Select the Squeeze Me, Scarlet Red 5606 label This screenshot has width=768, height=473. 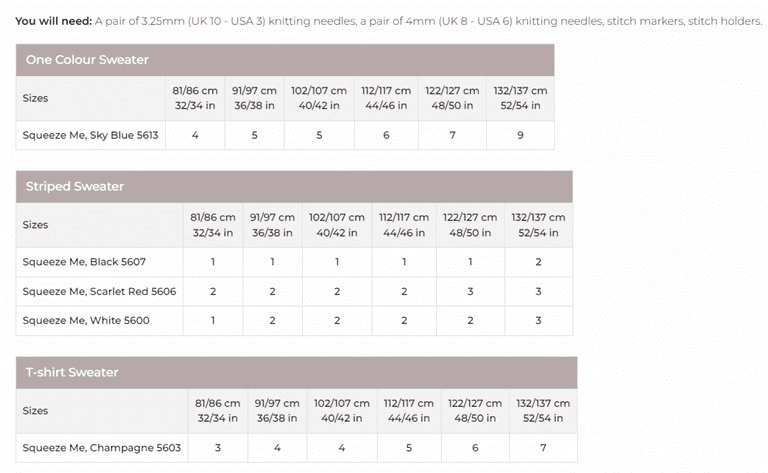click(99, 291)
